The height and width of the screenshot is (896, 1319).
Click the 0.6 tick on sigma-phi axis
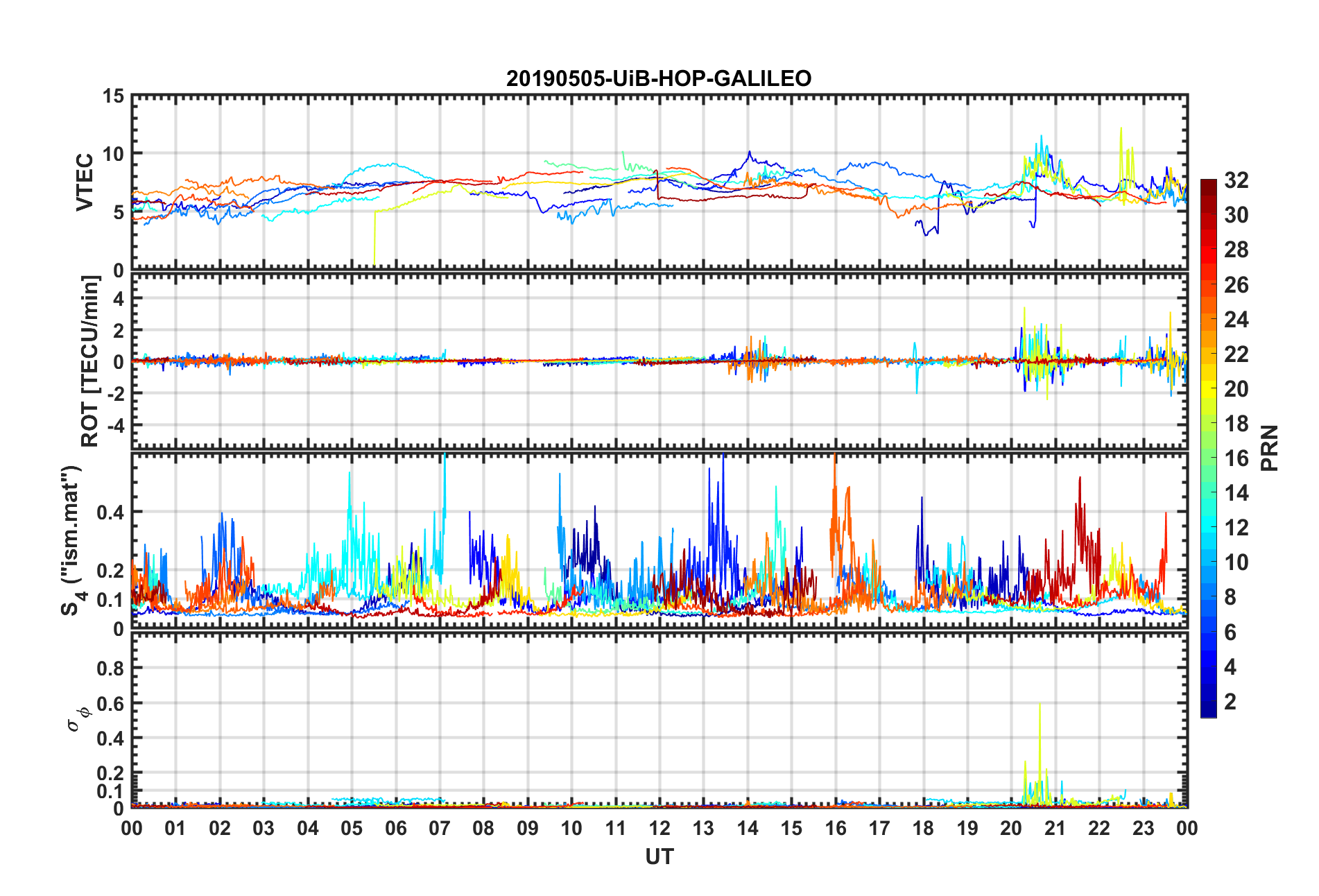pos(111,704)
